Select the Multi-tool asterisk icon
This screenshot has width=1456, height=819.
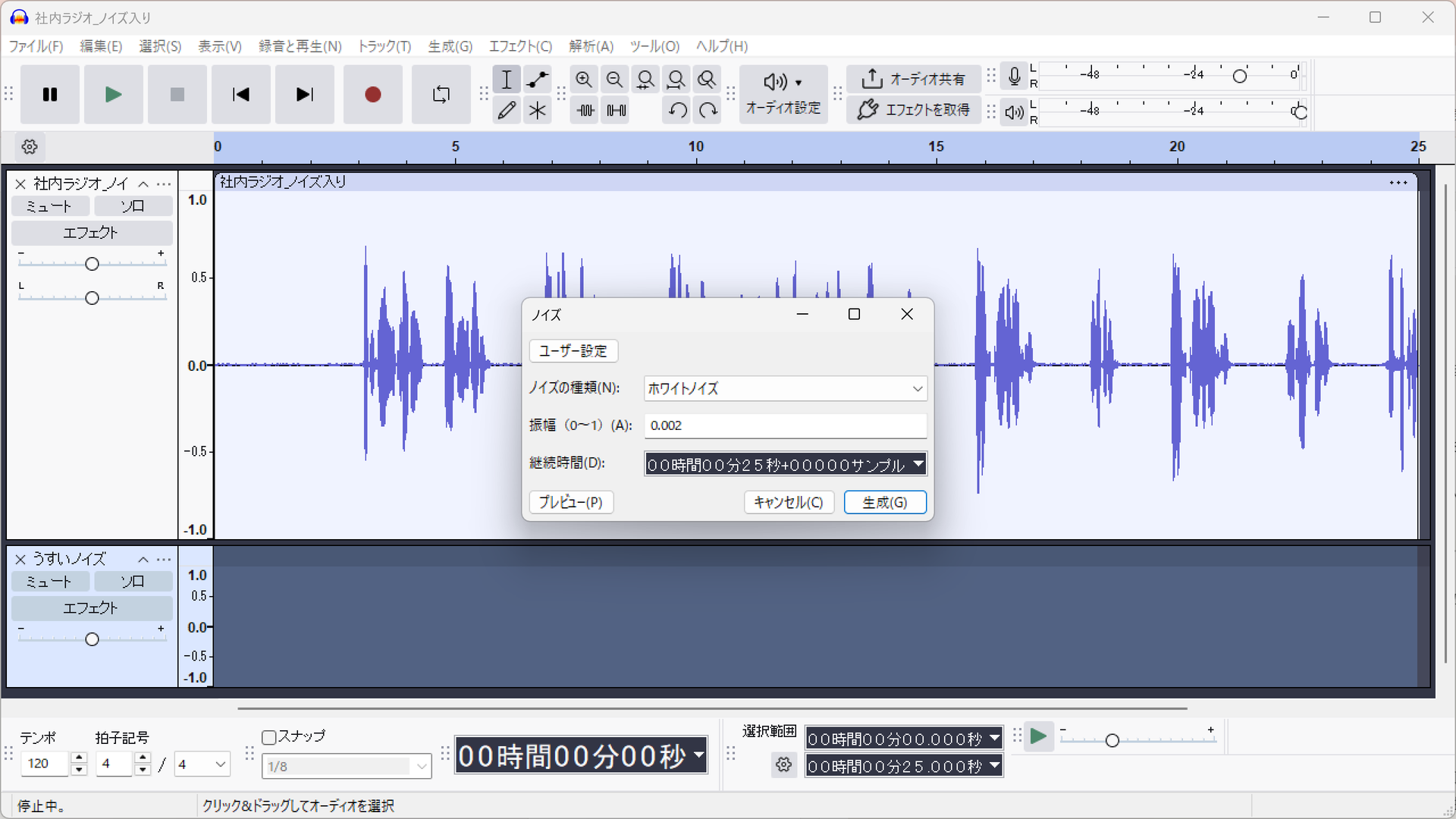[x=538, y=111]
